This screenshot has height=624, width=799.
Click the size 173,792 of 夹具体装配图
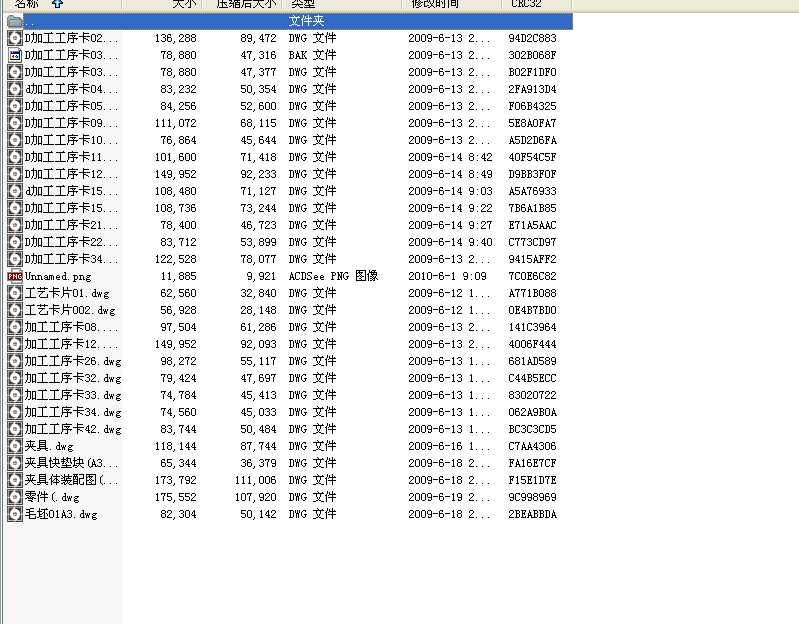tap(176, 480)
